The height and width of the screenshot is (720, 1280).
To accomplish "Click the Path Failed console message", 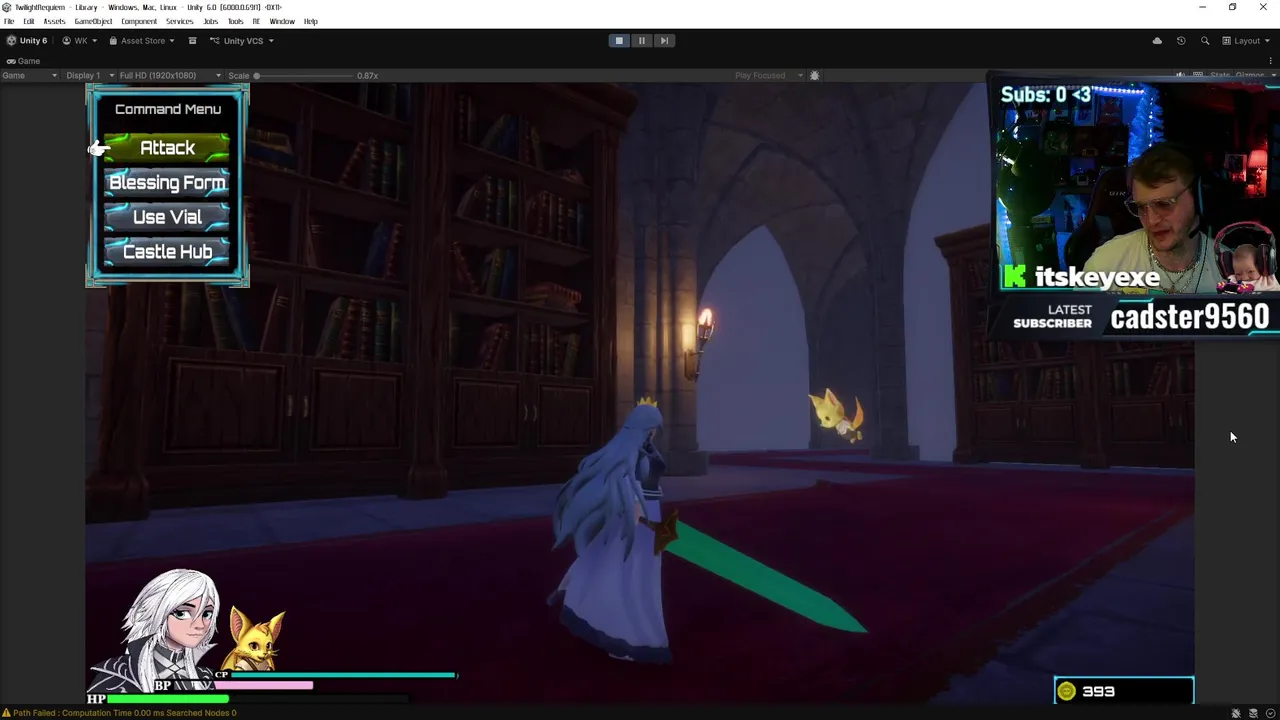I will point(125,713).
